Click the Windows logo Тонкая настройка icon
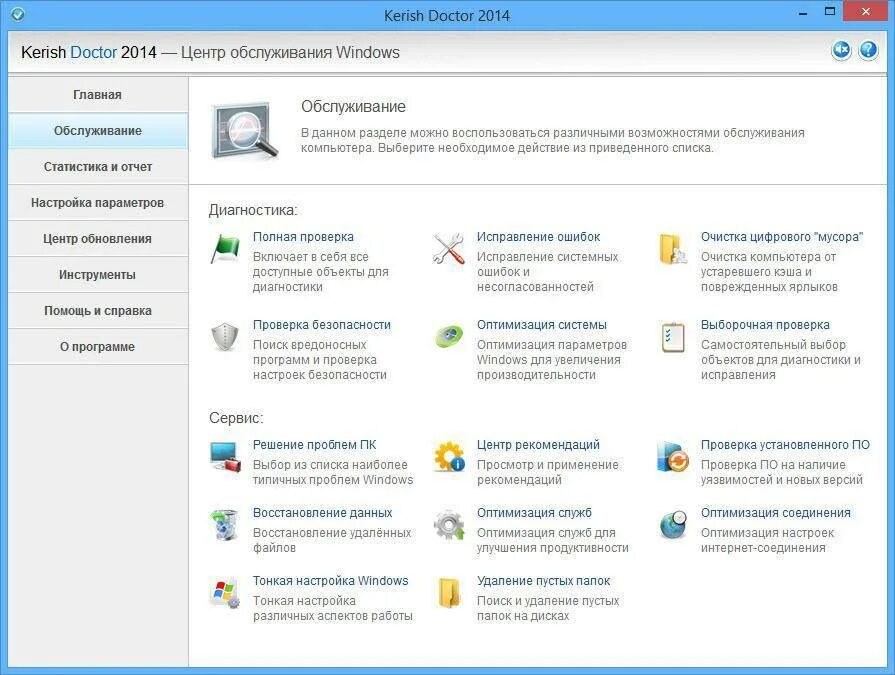 (225, 592)
